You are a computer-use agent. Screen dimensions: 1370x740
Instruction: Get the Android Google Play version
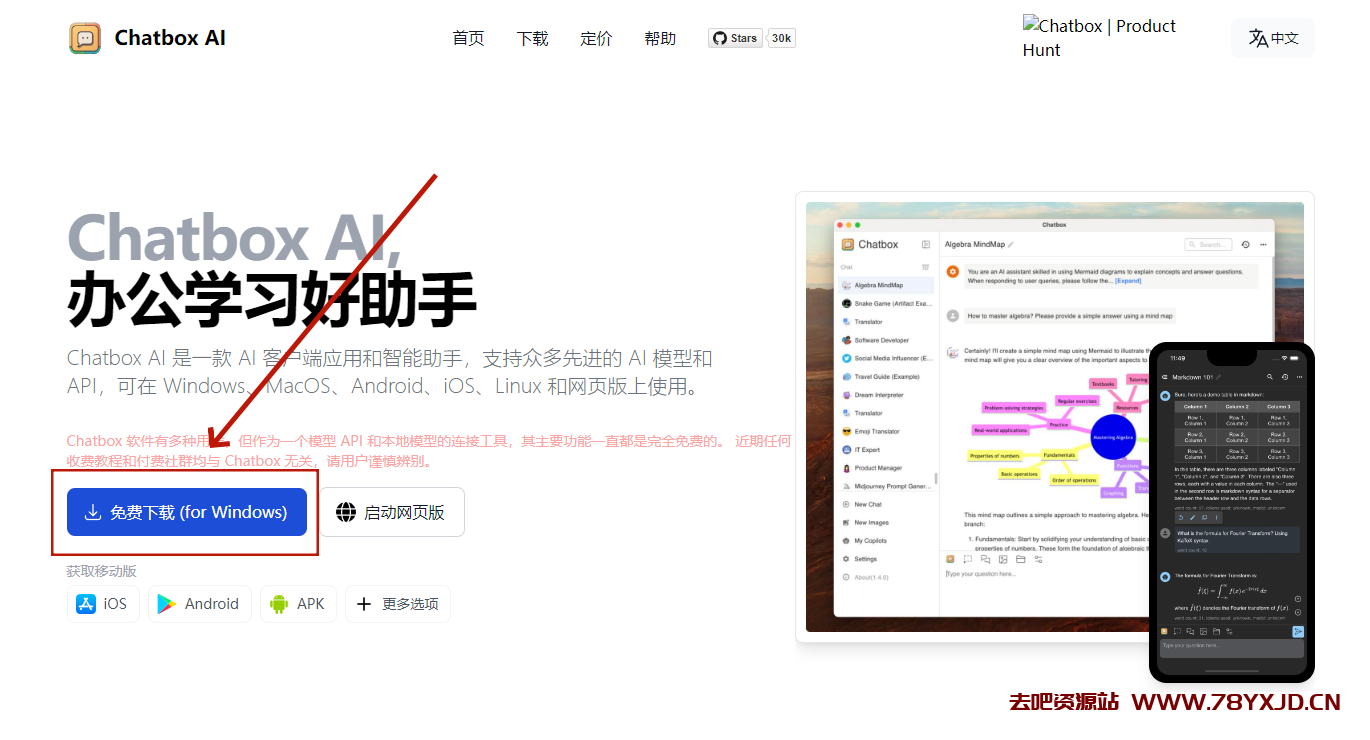(x=200, y=604)
